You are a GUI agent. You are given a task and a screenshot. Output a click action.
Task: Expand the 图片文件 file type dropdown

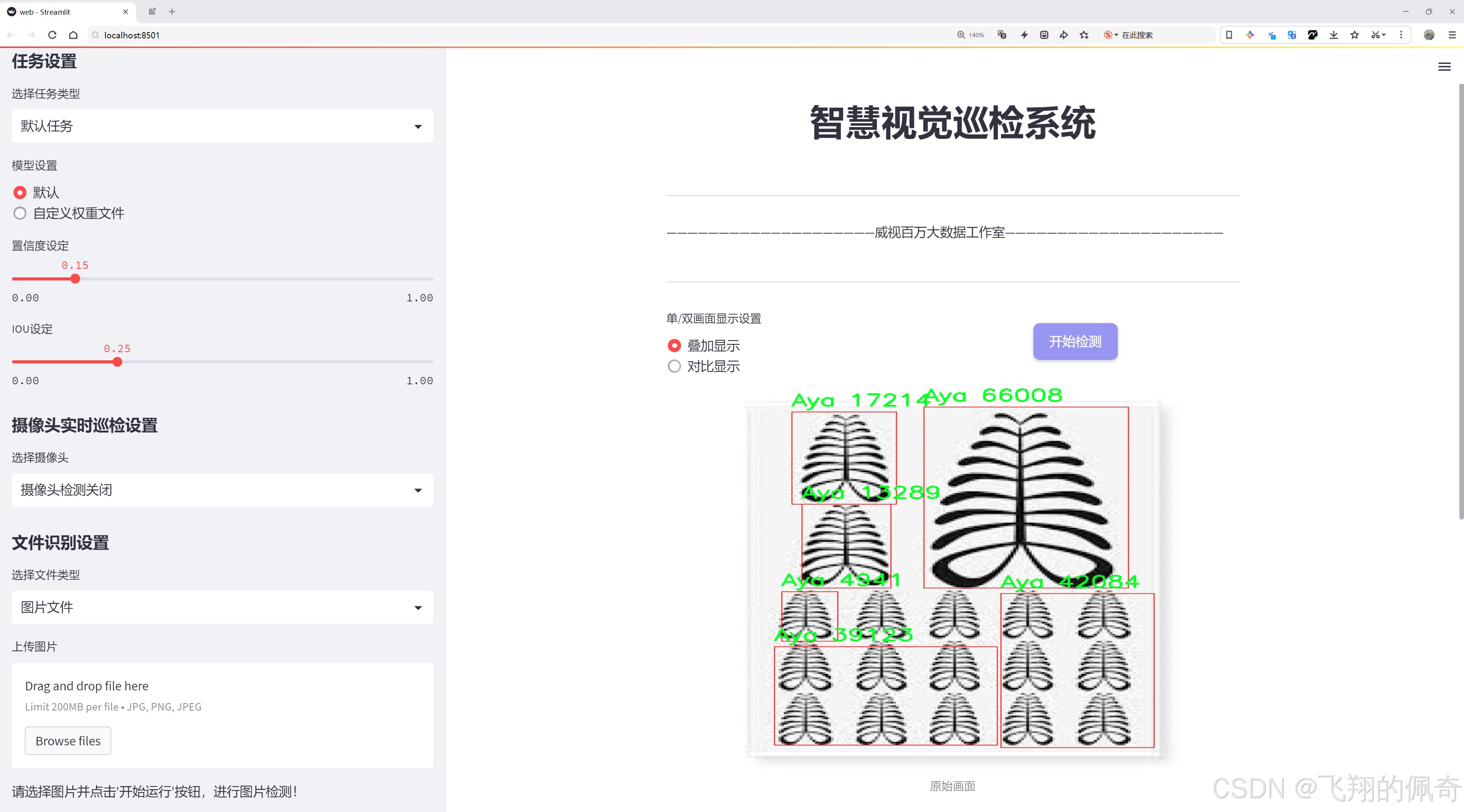222,607
